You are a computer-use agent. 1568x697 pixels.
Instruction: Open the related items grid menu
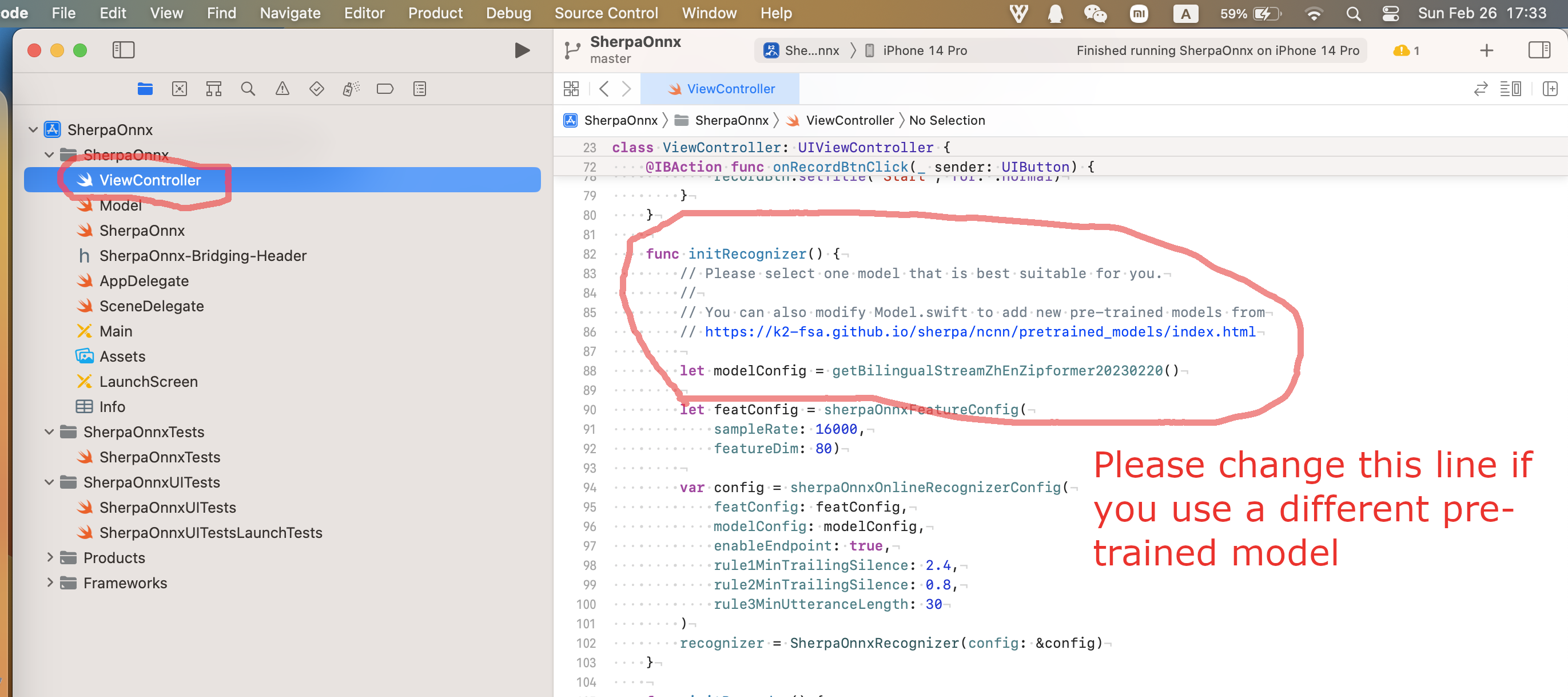coord(571,89)
